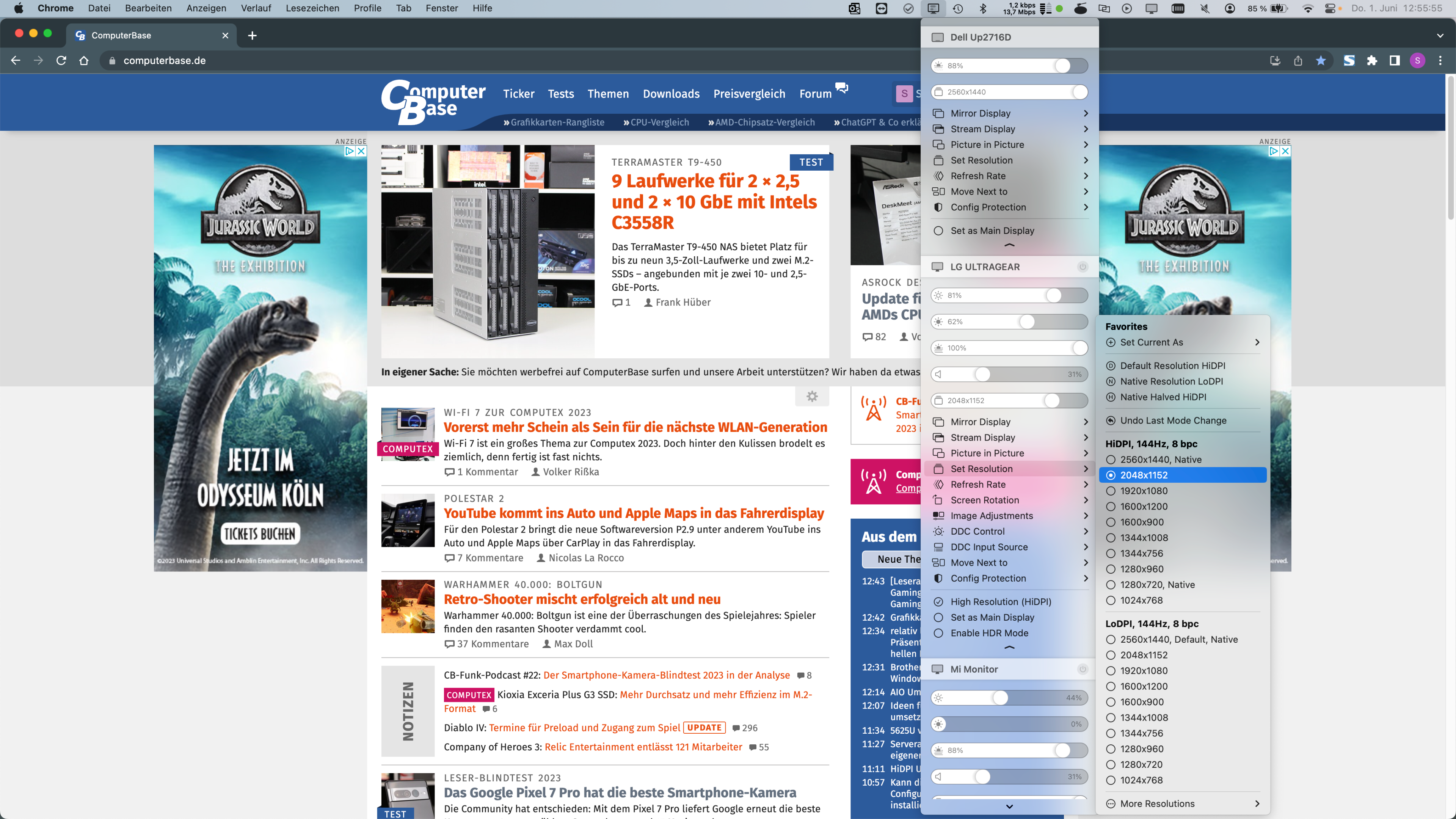Click Chrome's bookmark star icon
1456x819 pixels.
click(x=1320, y=61)
